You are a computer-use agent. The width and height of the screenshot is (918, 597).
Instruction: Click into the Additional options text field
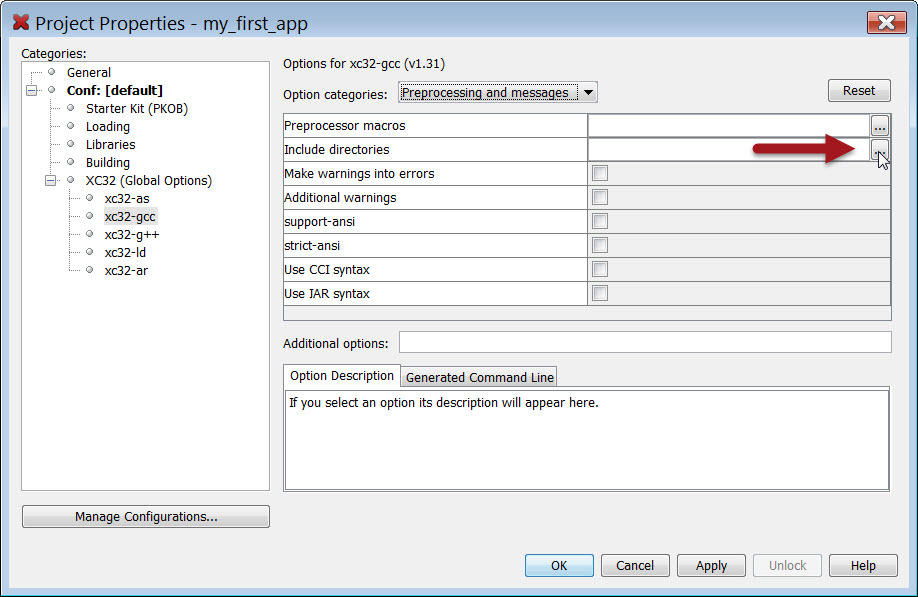(644, 343)
